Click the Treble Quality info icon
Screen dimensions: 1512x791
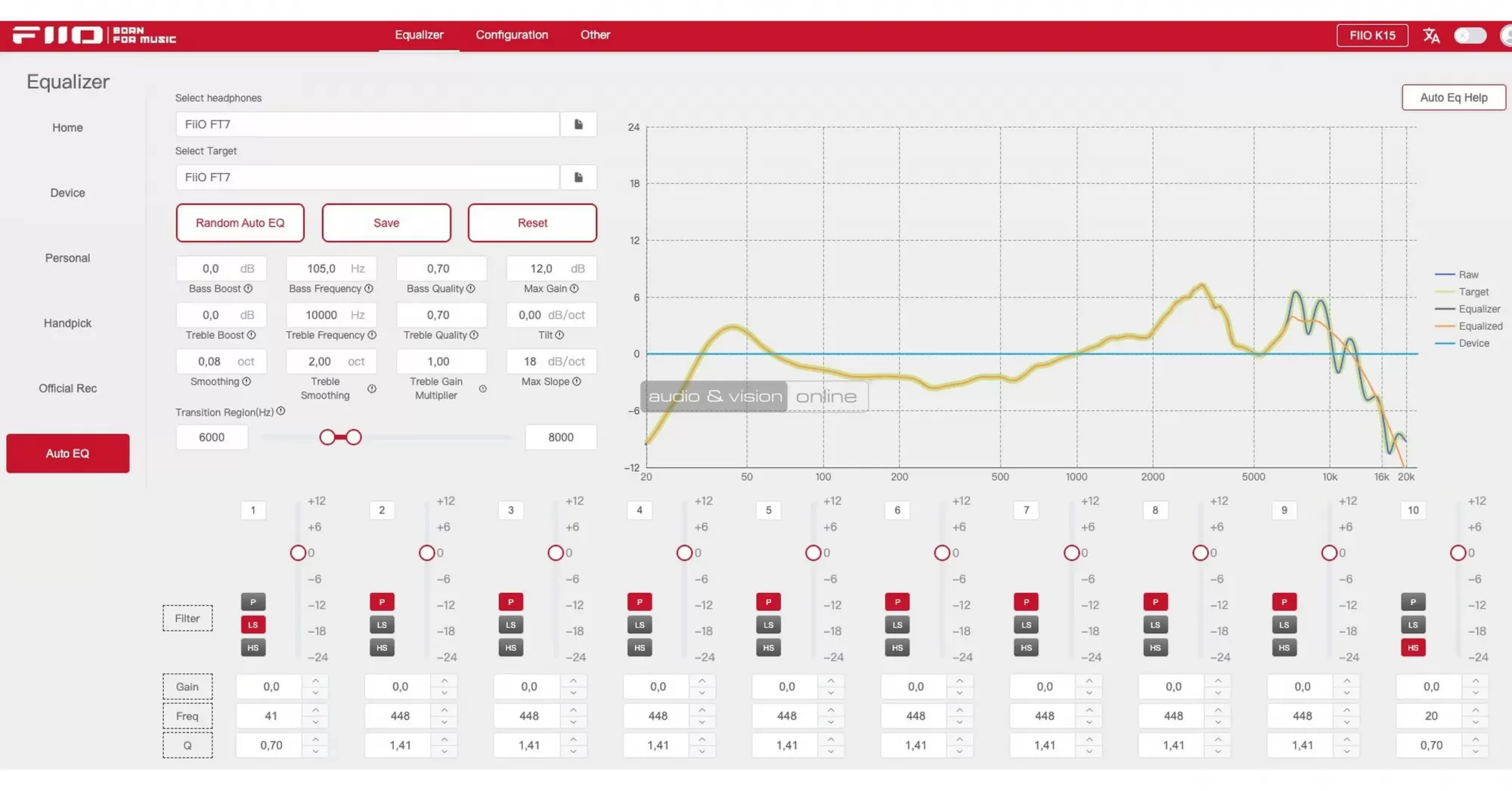(x=474, y=335)
